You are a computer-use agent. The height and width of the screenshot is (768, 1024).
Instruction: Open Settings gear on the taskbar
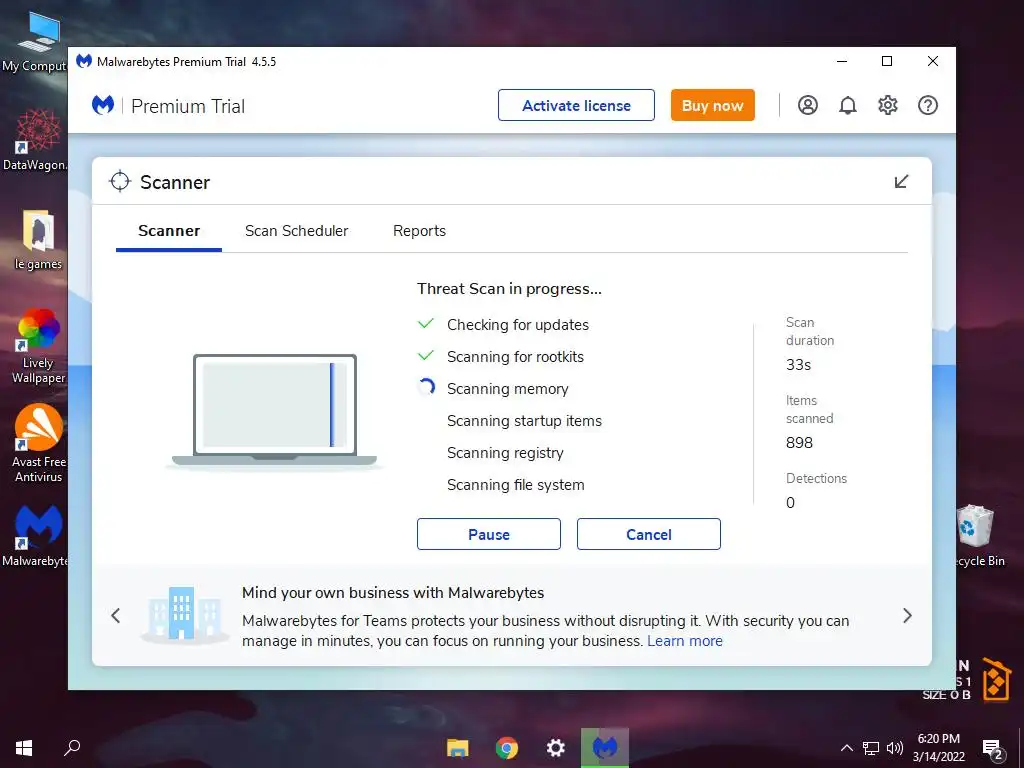(556, 748)
